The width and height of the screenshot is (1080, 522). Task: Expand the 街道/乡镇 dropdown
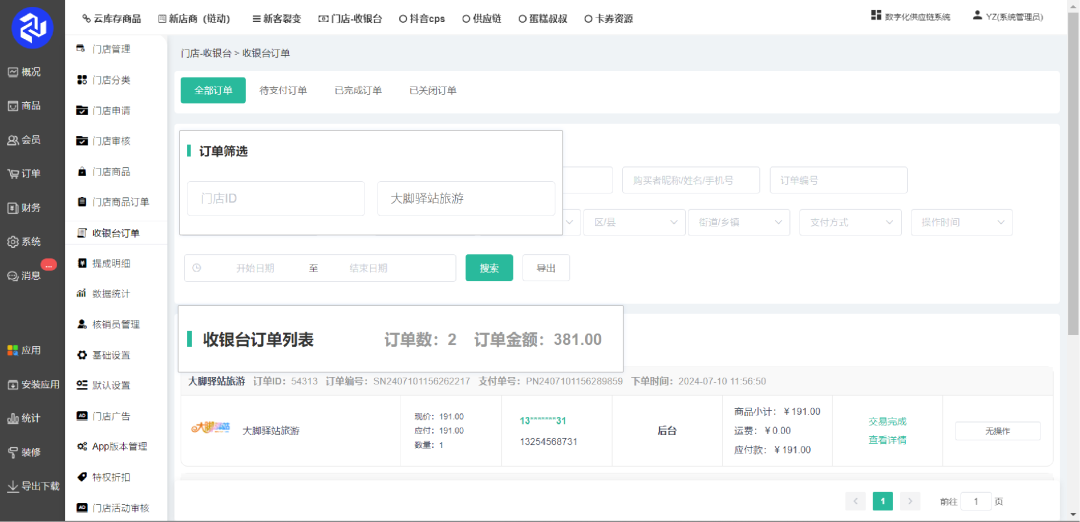(x=738, y=222)
